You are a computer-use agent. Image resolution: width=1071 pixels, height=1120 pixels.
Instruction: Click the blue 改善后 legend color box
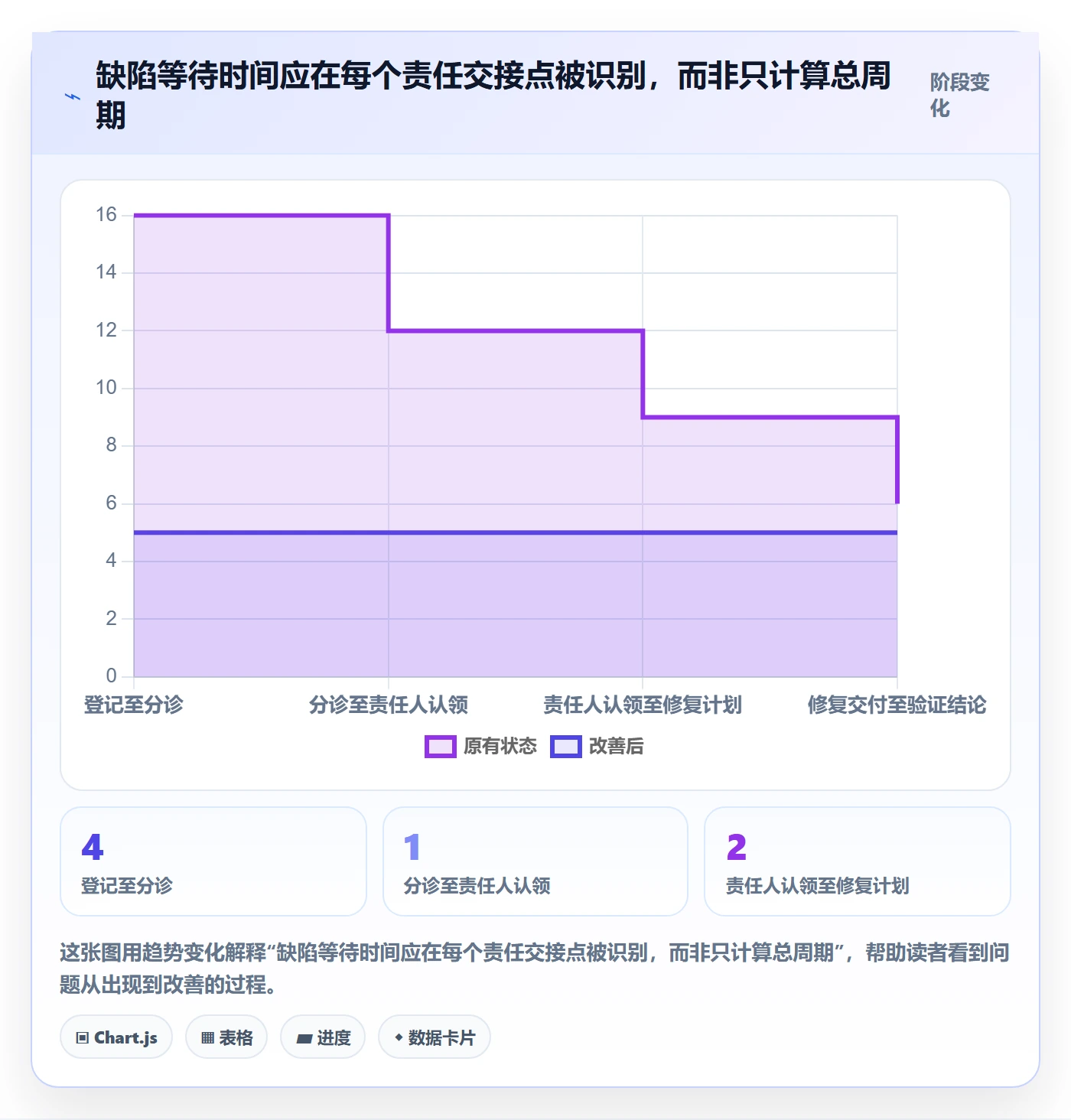(566, 747)
